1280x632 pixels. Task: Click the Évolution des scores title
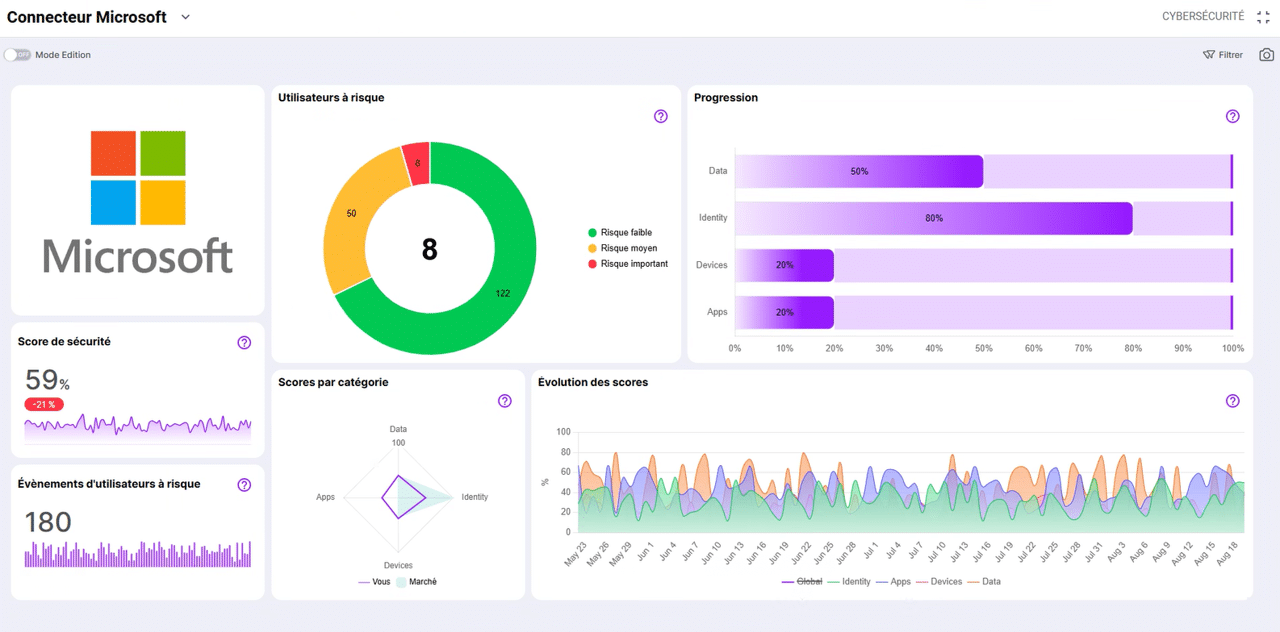coord(593,382)
